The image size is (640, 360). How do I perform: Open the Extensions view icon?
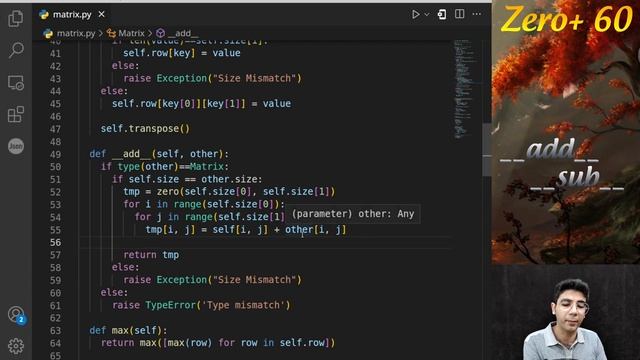16,114
